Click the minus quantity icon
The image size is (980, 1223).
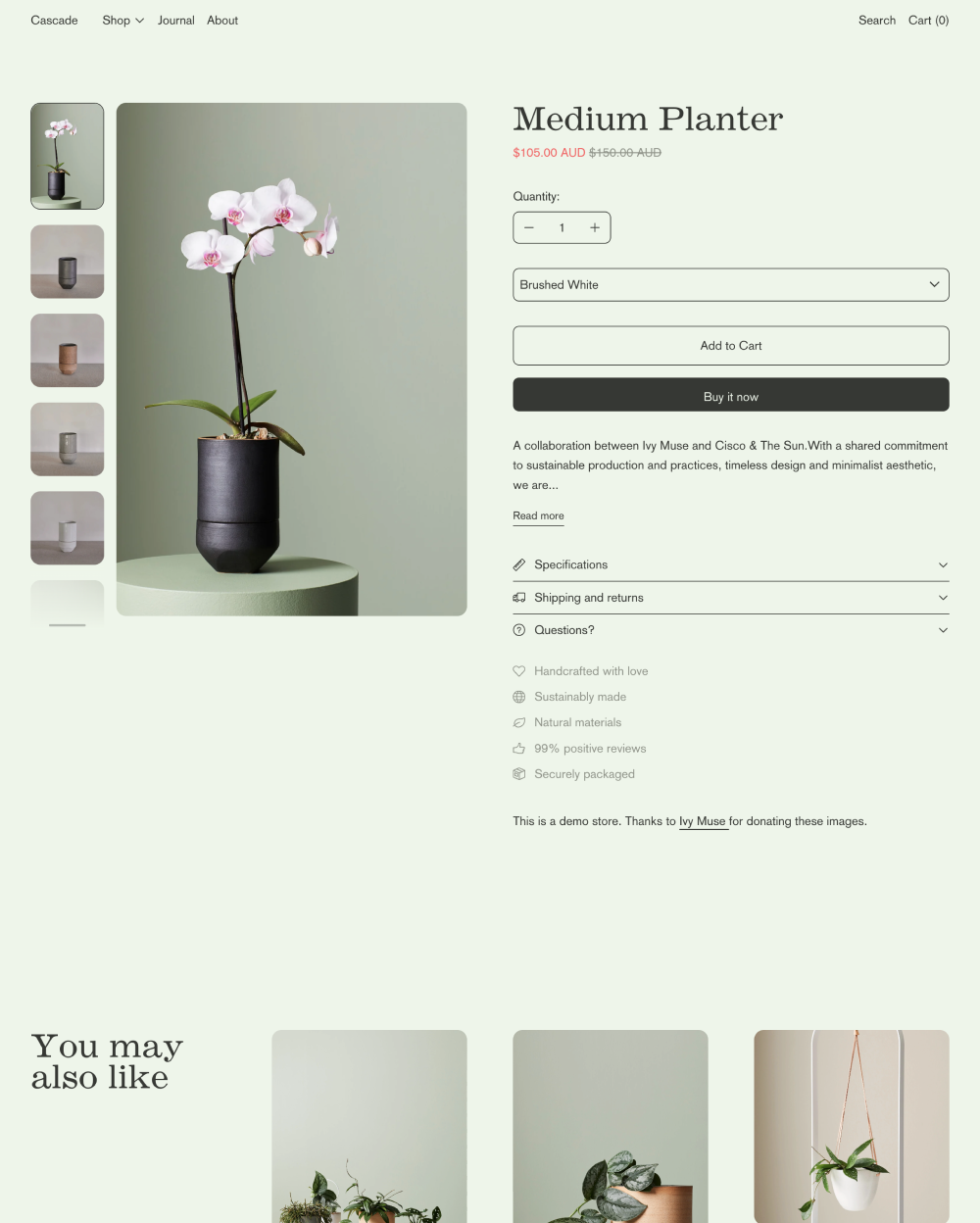(x=529, y=228)
